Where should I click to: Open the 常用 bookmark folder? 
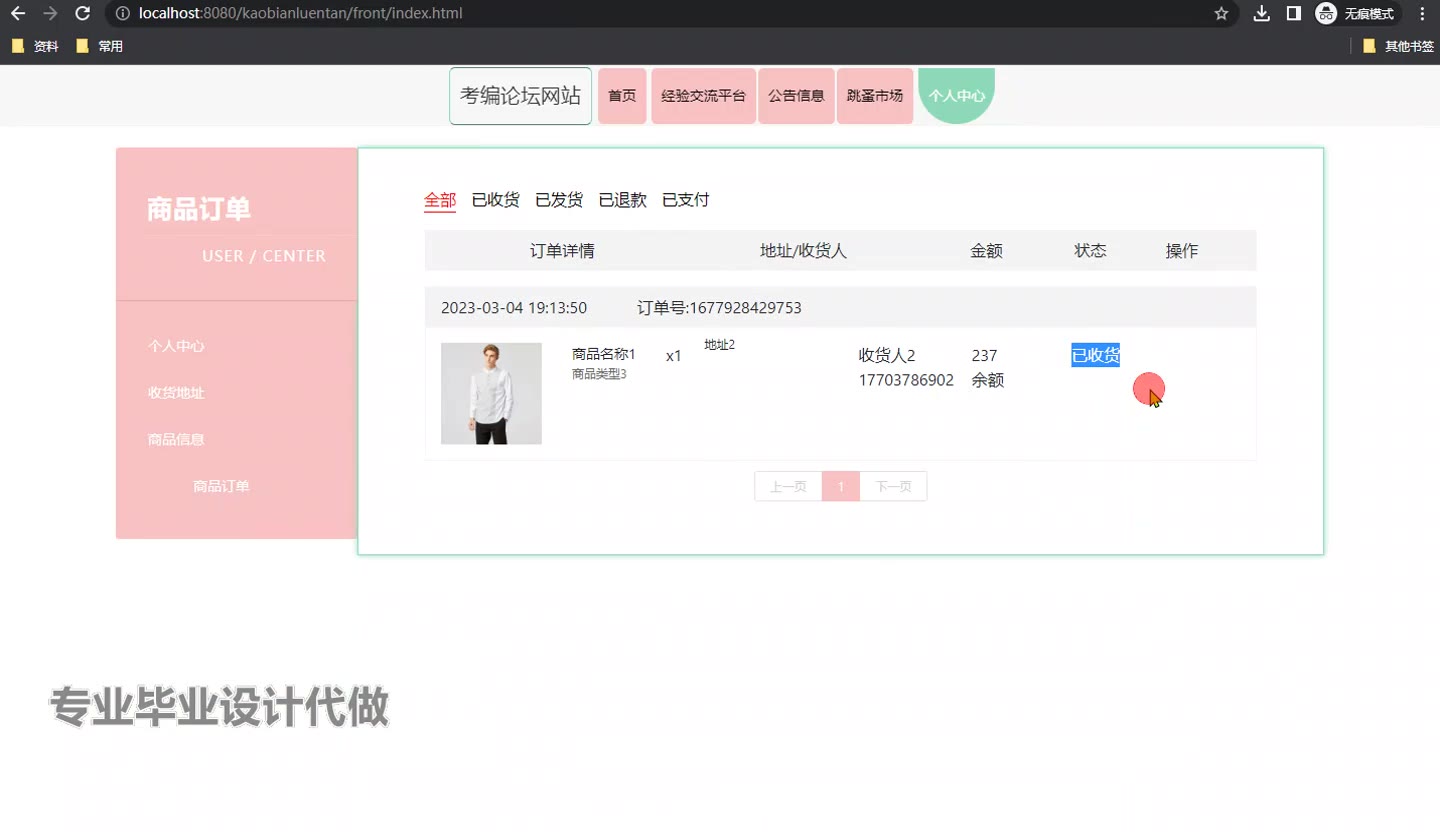[x=99, y=46]
